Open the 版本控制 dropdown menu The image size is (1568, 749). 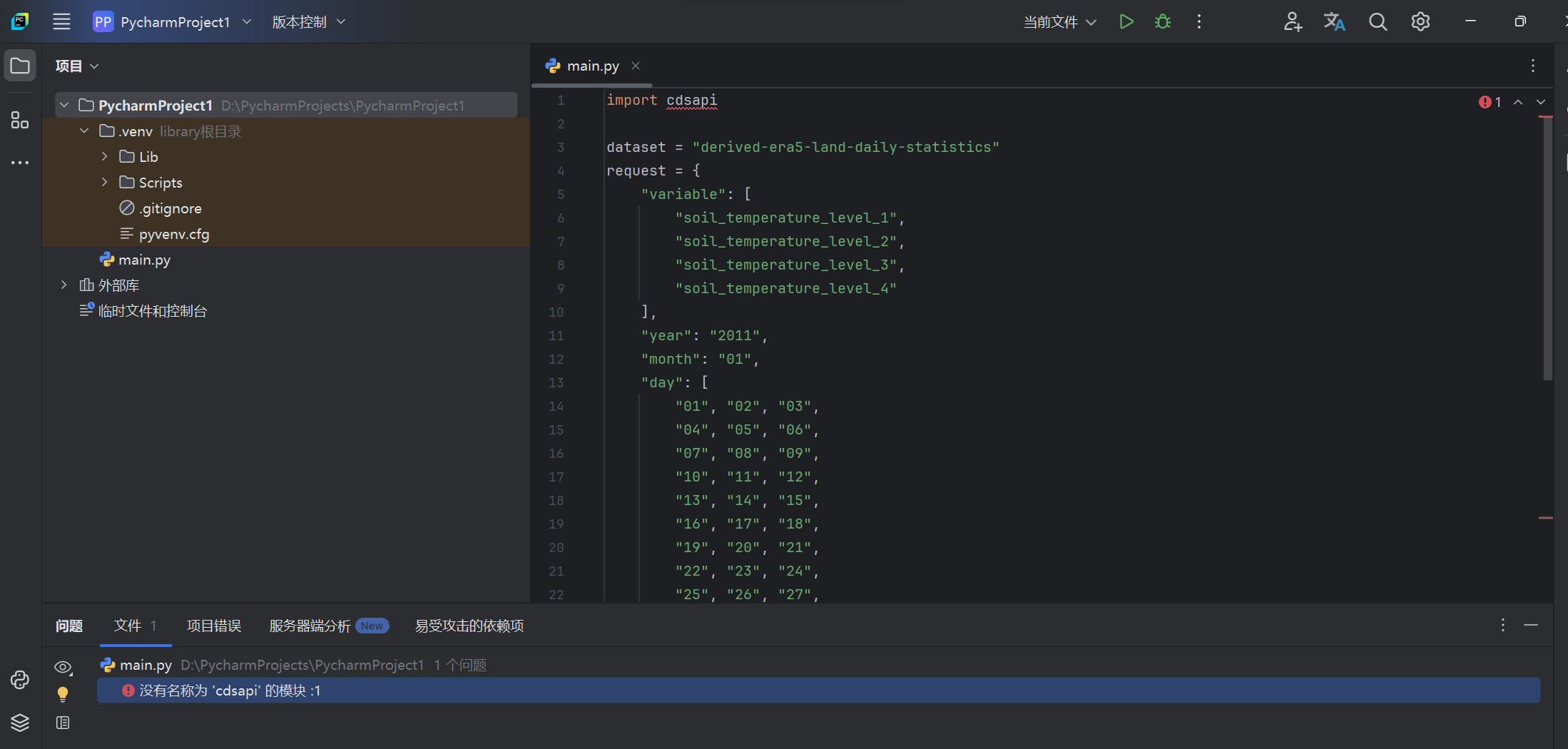(x=308, y=21)
